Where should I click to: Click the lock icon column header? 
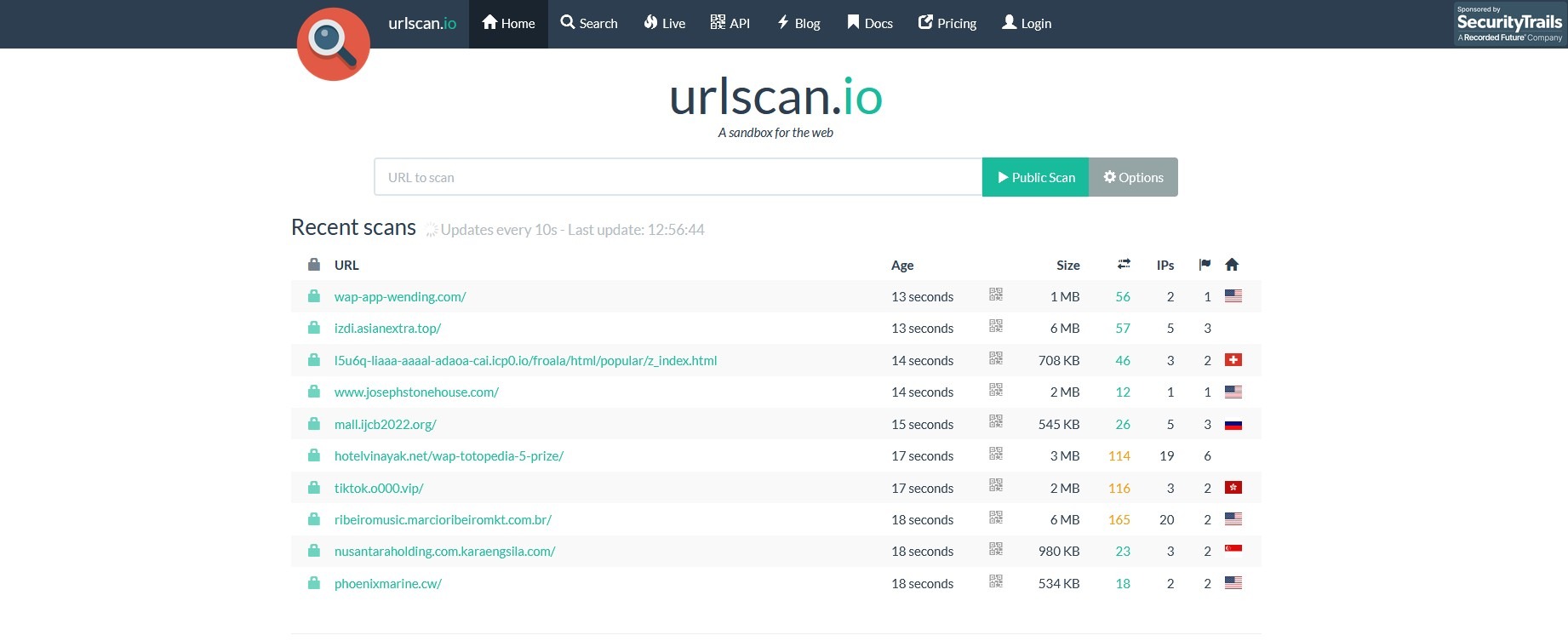click(x=314, y=264)
